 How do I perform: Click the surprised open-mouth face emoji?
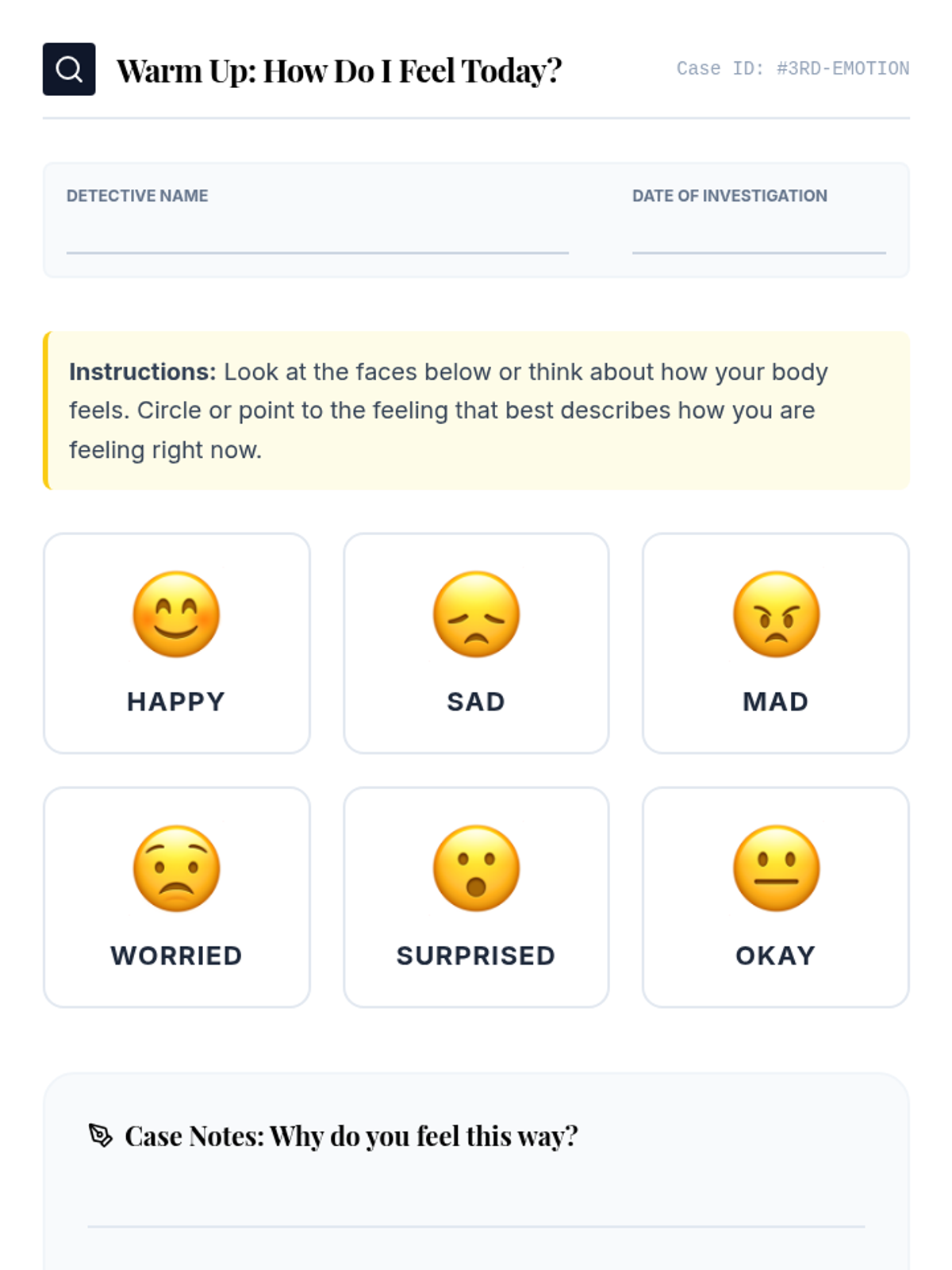tap(476, 868)
